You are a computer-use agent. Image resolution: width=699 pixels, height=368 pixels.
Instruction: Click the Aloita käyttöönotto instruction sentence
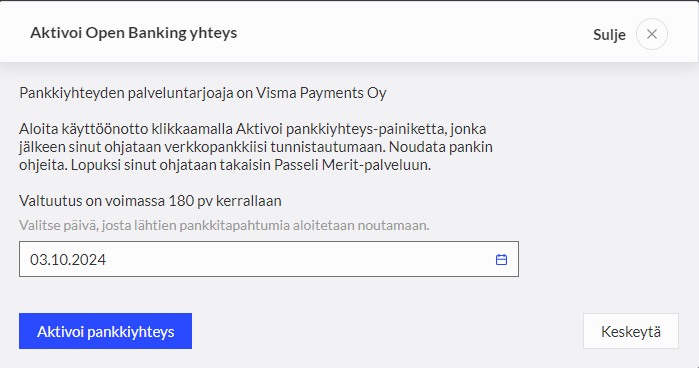click(255, 138)
